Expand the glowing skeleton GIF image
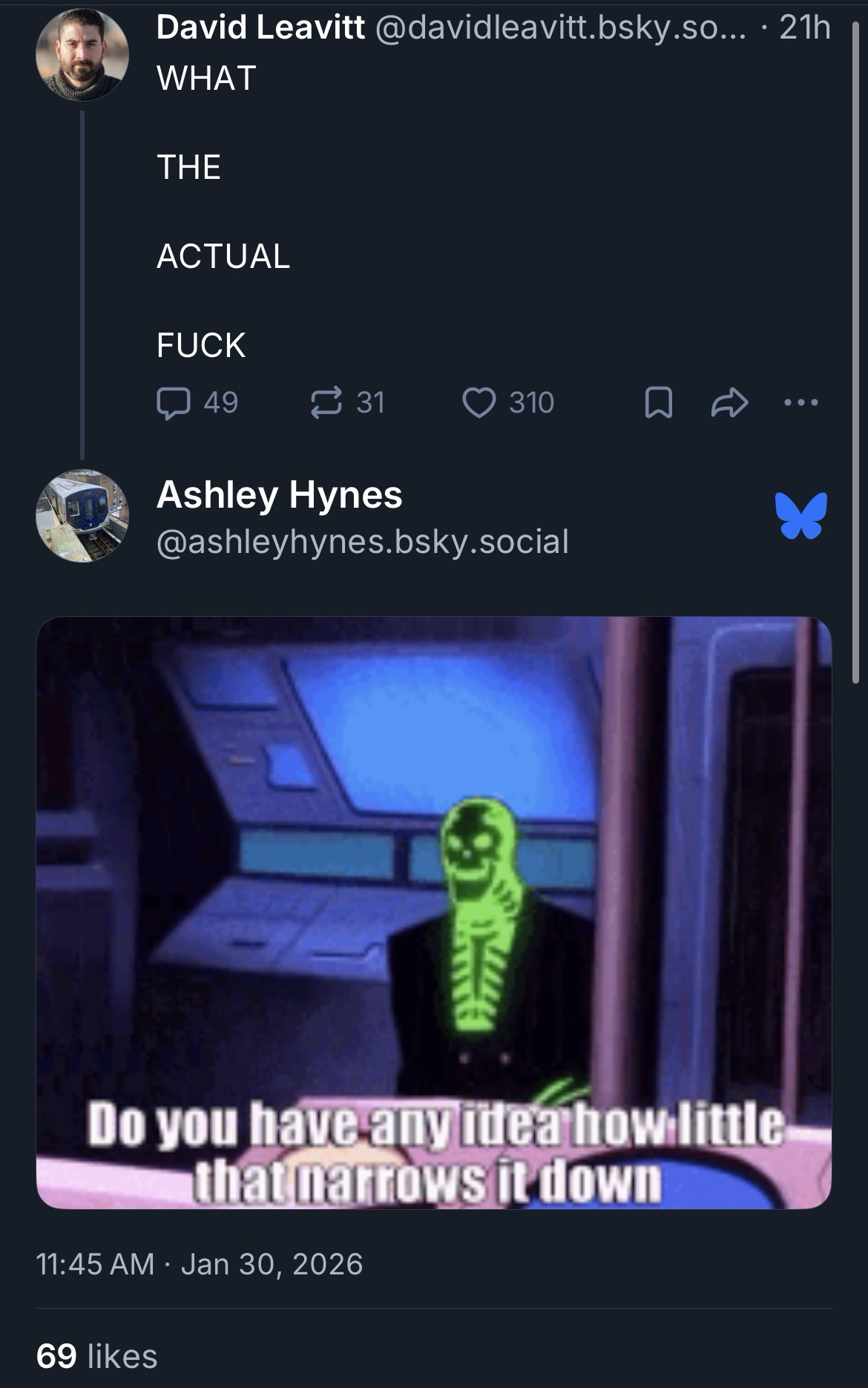Image resolution: width=868 pixels, height=1388 pixels. click(434, 912)
